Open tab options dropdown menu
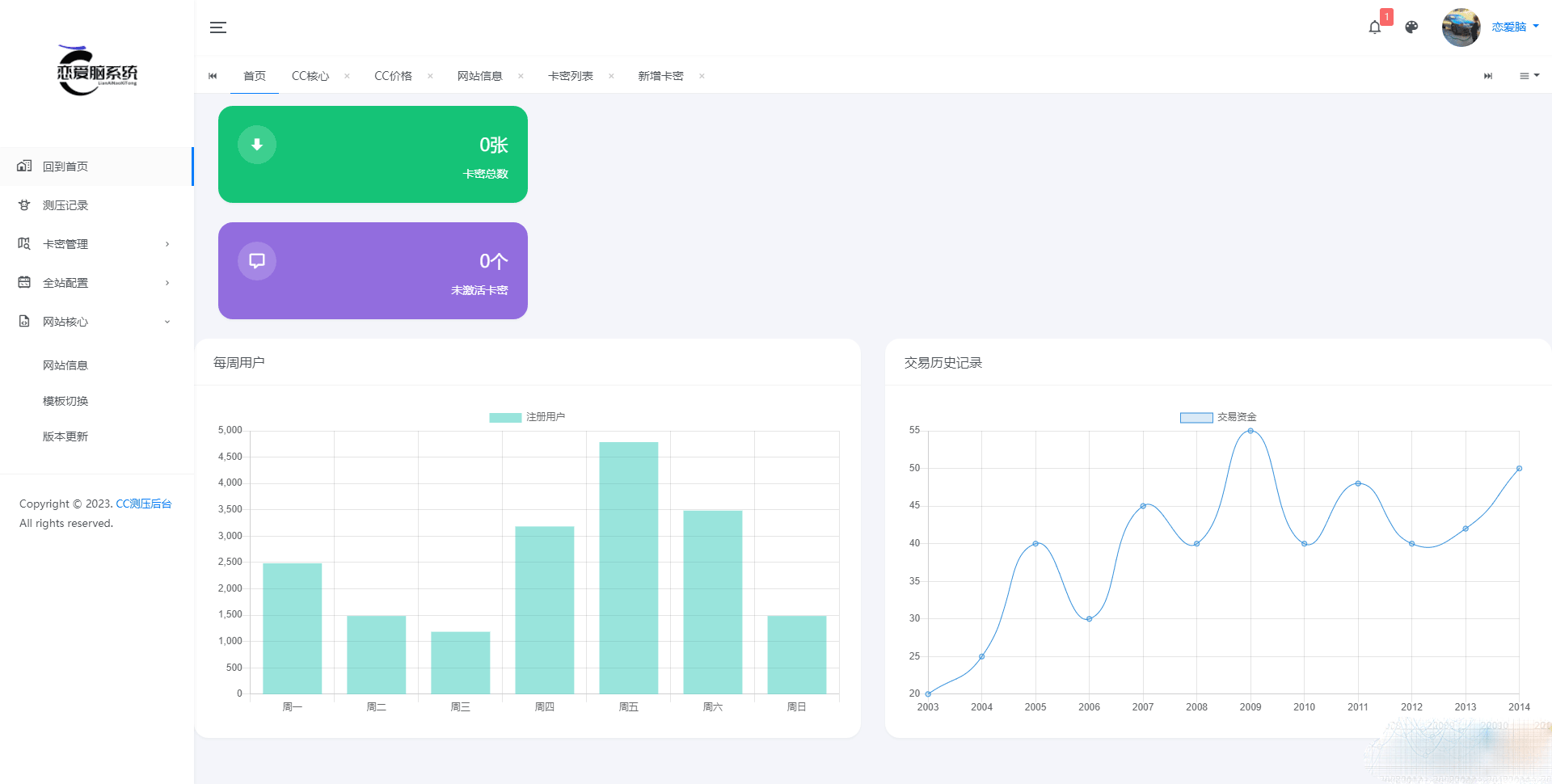The height and width of the screenshot is (784, 1552). pos(1529,76)
